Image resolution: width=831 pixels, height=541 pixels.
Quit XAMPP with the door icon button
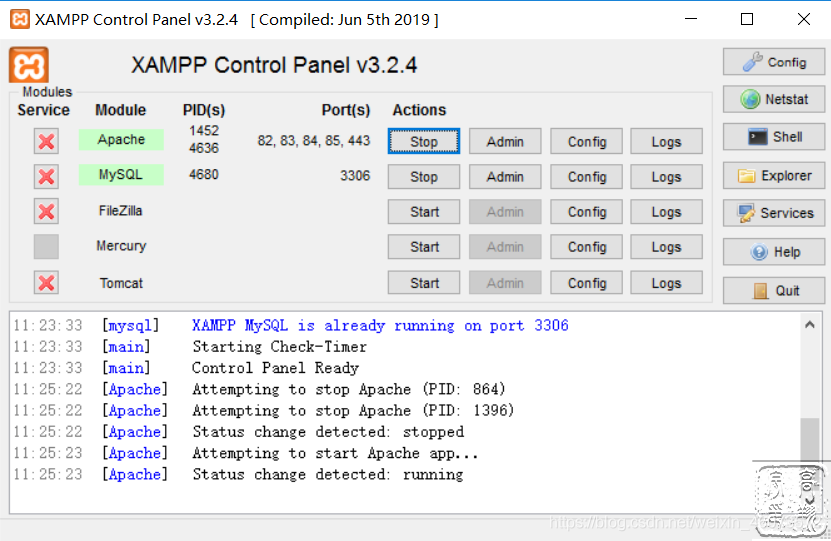point(774,290)
